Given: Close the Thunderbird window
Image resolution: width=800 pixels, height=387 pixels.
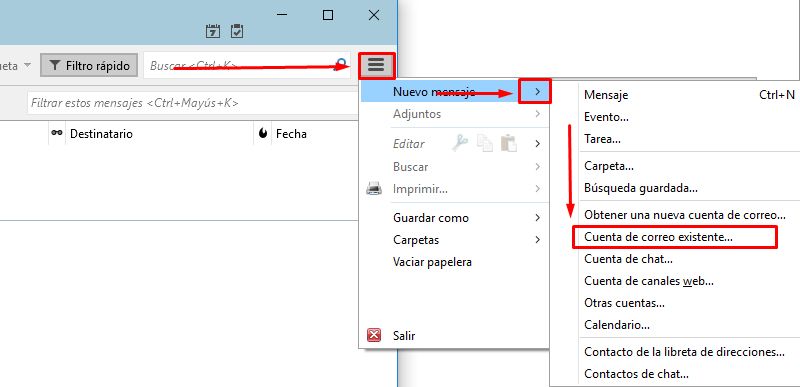Looking at the screenshot, I should (374, 15).
